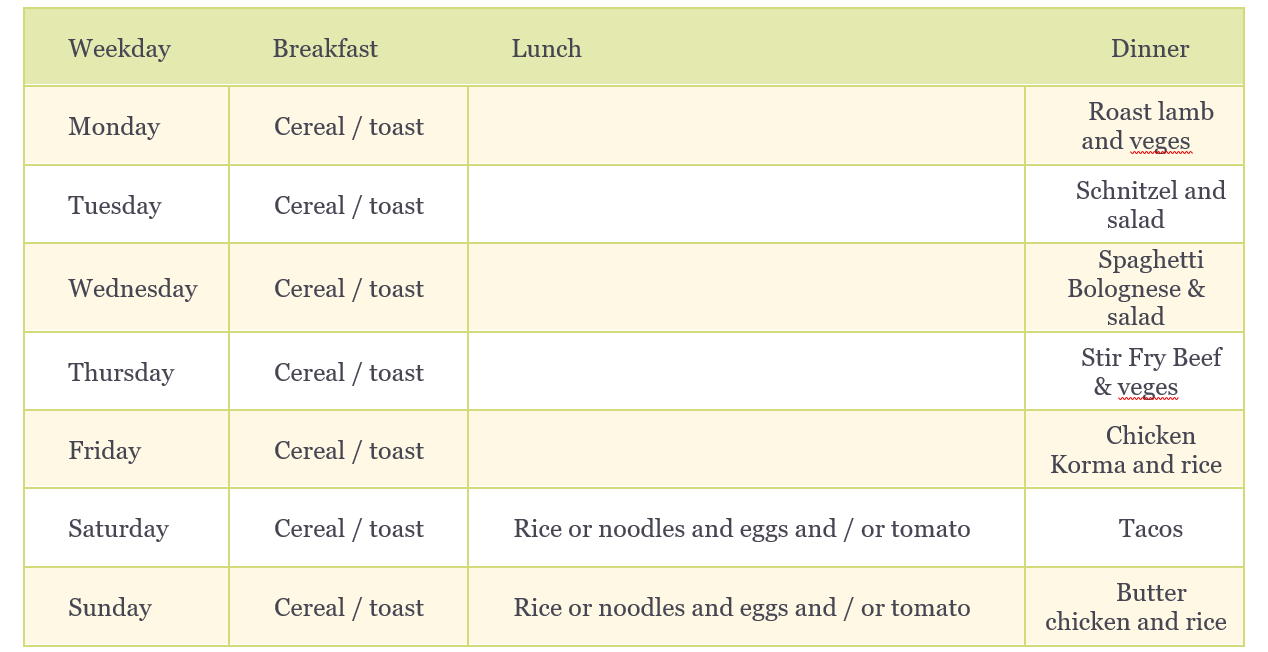This screenshot has height=652, width=1268.
Task: Click the empty Tuesday lunch cell
Action: [746, 204]
